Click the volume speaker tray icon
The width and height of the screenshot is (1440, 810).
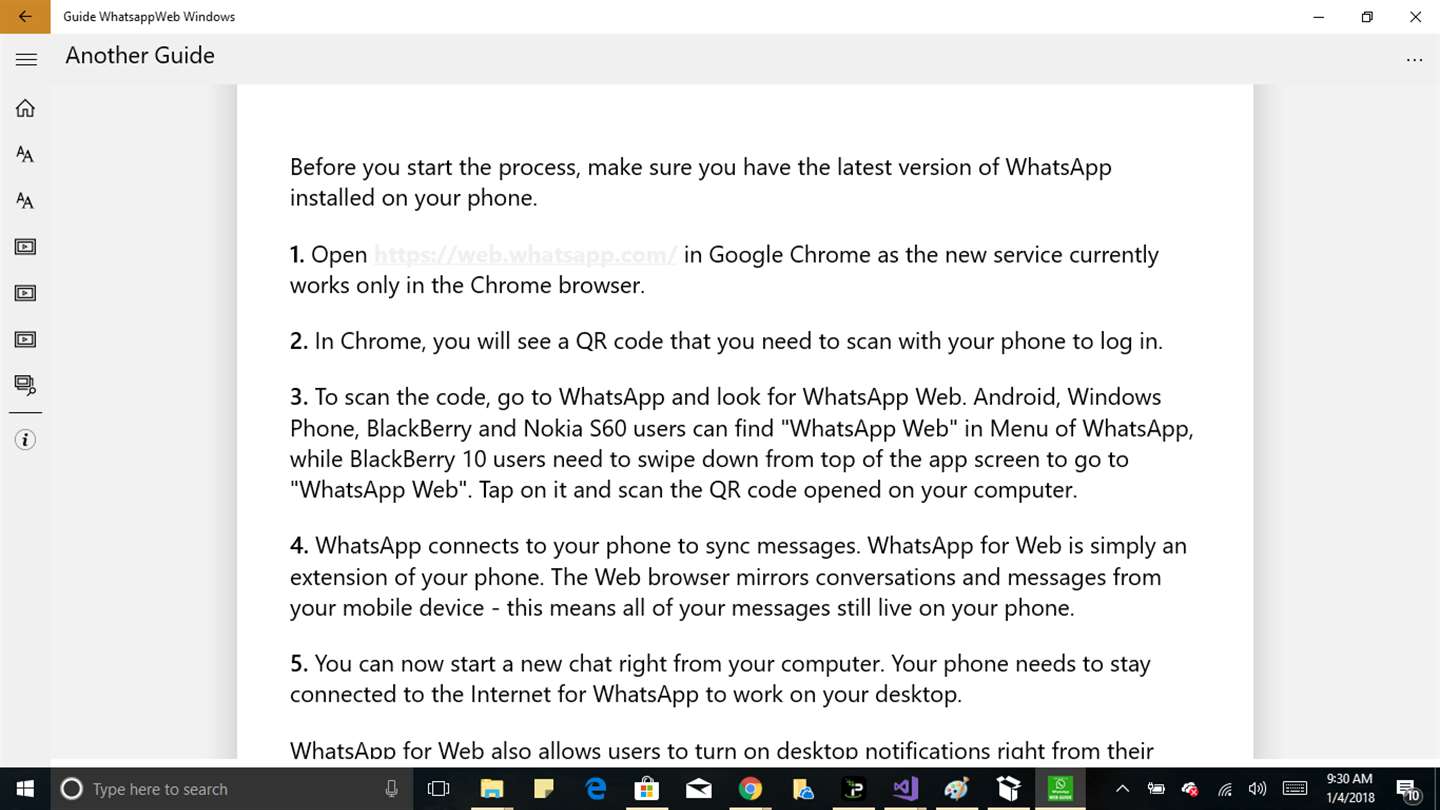(1258, 789)
